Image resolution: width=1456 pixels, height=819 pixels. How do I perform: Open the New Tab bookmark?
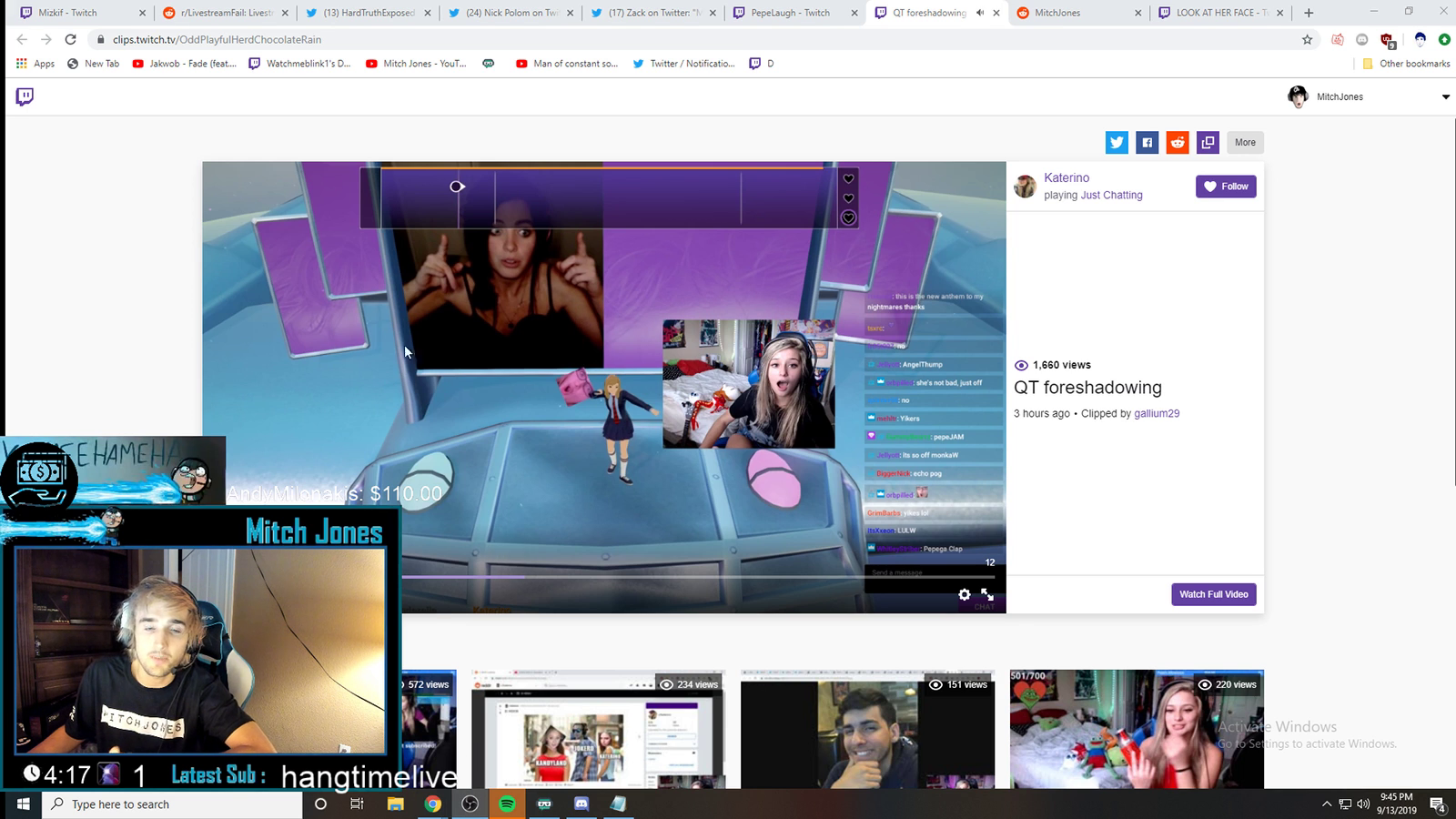(94, 64)
